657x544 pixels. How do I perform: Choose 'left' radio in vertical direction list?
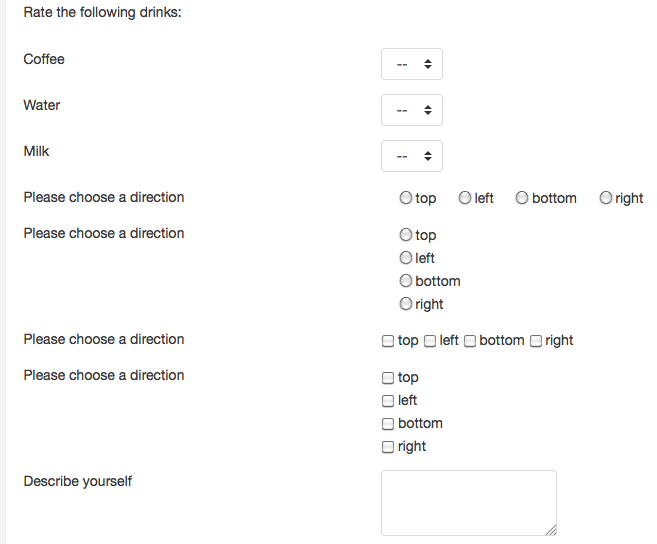click(x=405, y=258)
